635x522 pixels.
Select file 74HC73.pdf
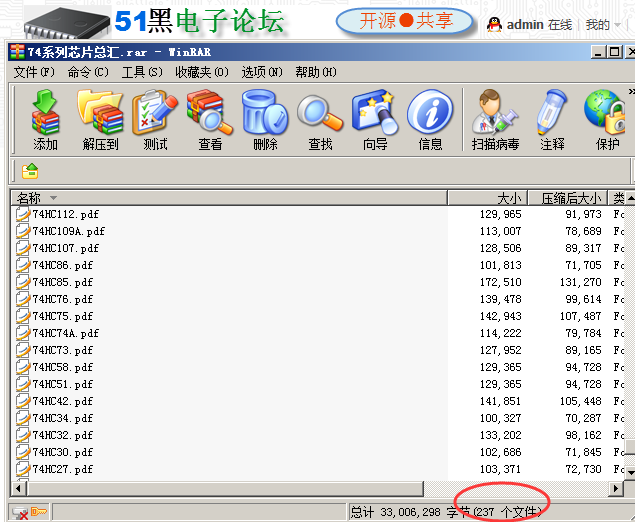pyautogui.click(x=62, y=350)
